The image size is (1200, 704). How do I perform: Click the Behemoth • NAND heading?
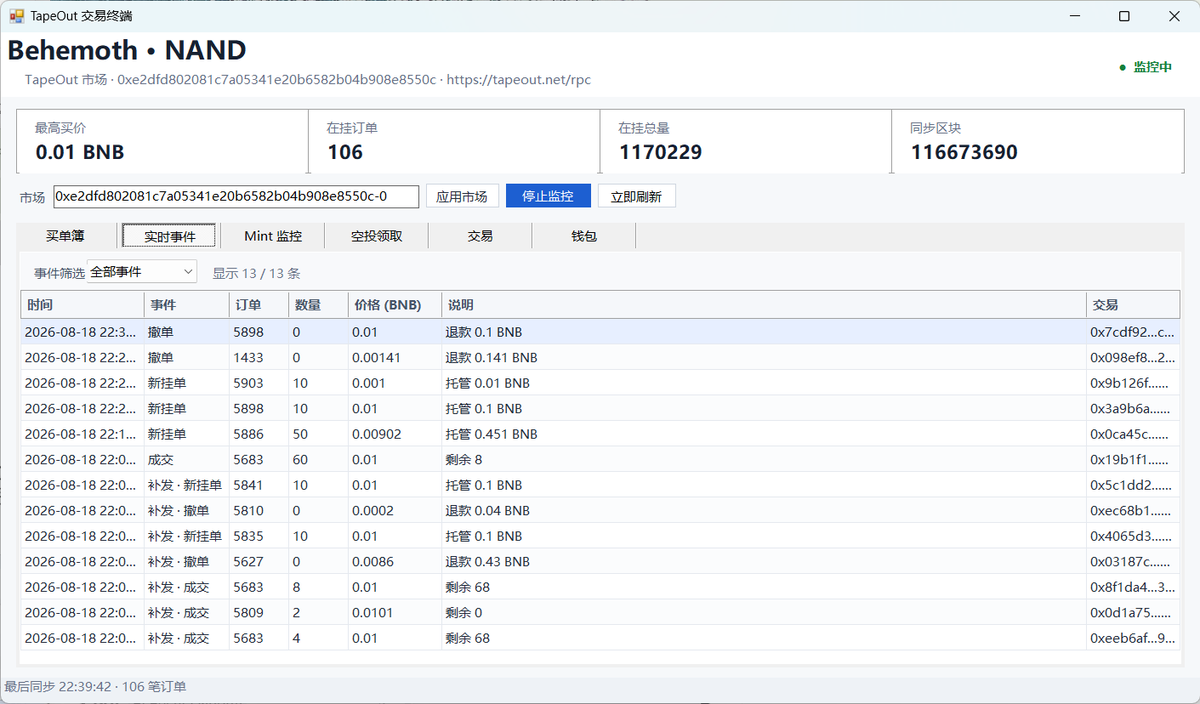point(127,50)
